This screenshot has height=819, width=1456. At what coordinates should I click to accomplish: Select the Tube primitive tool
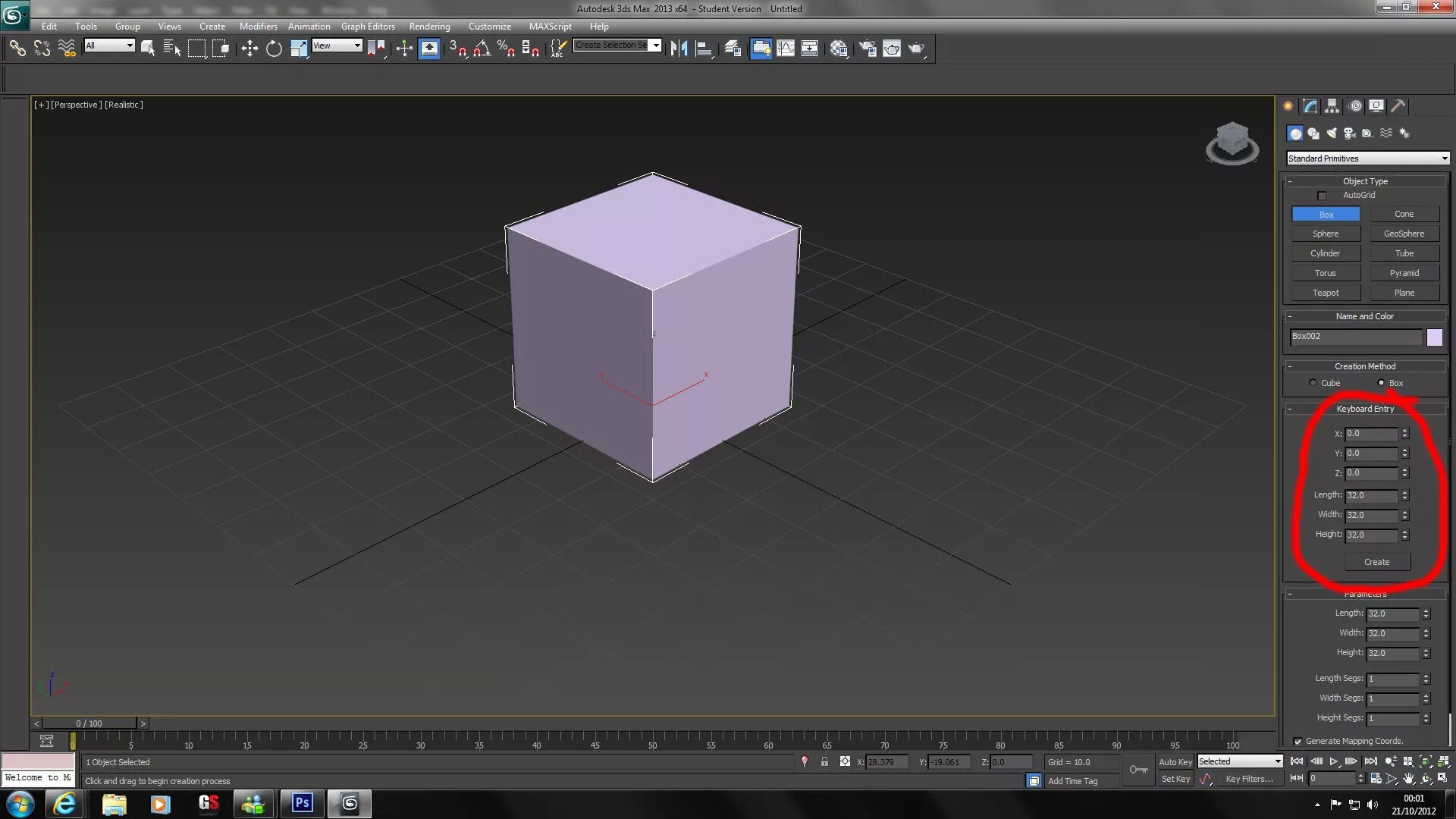[1404, 253]
